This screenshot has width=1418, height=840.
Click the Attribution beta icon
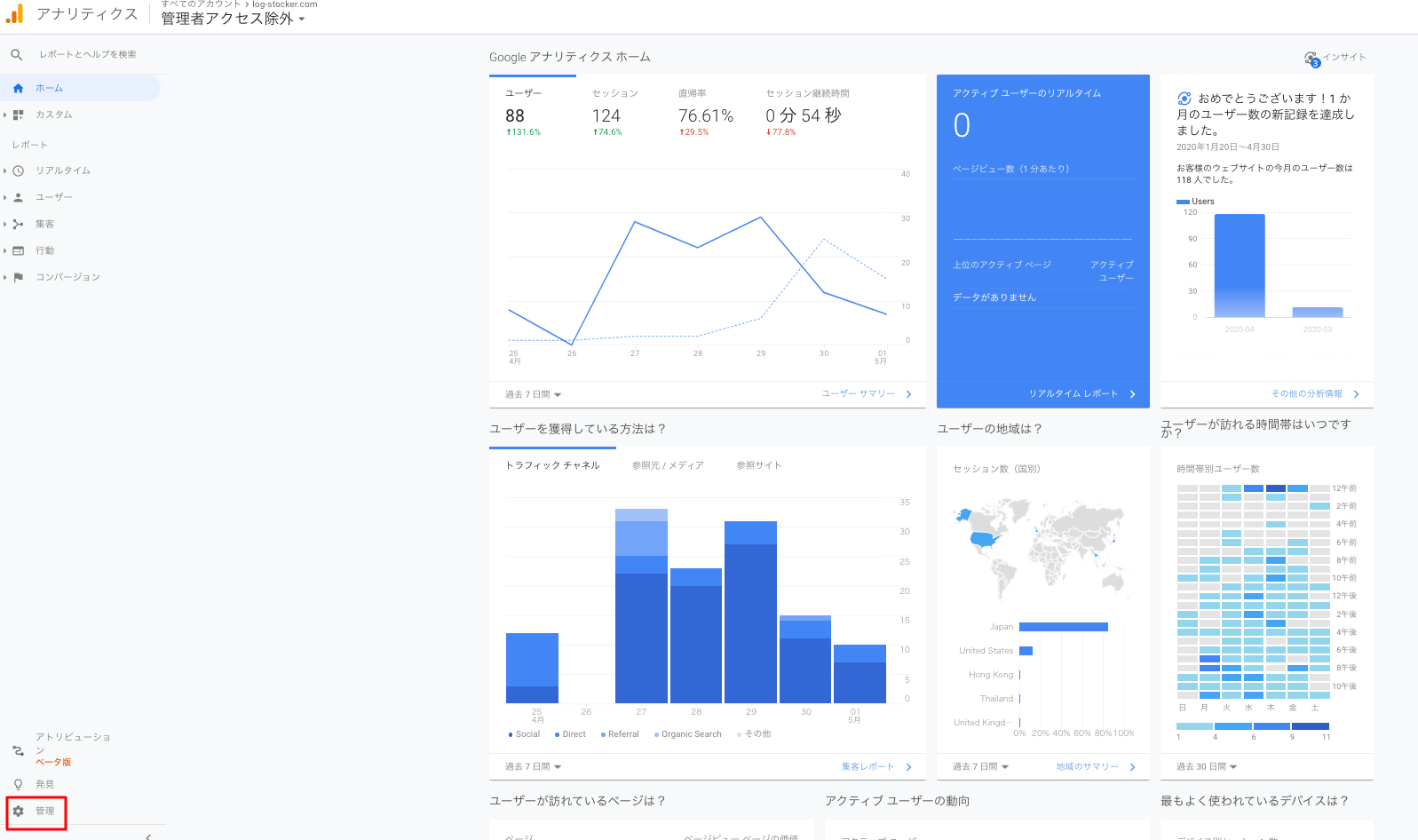(x=18, y=750)
